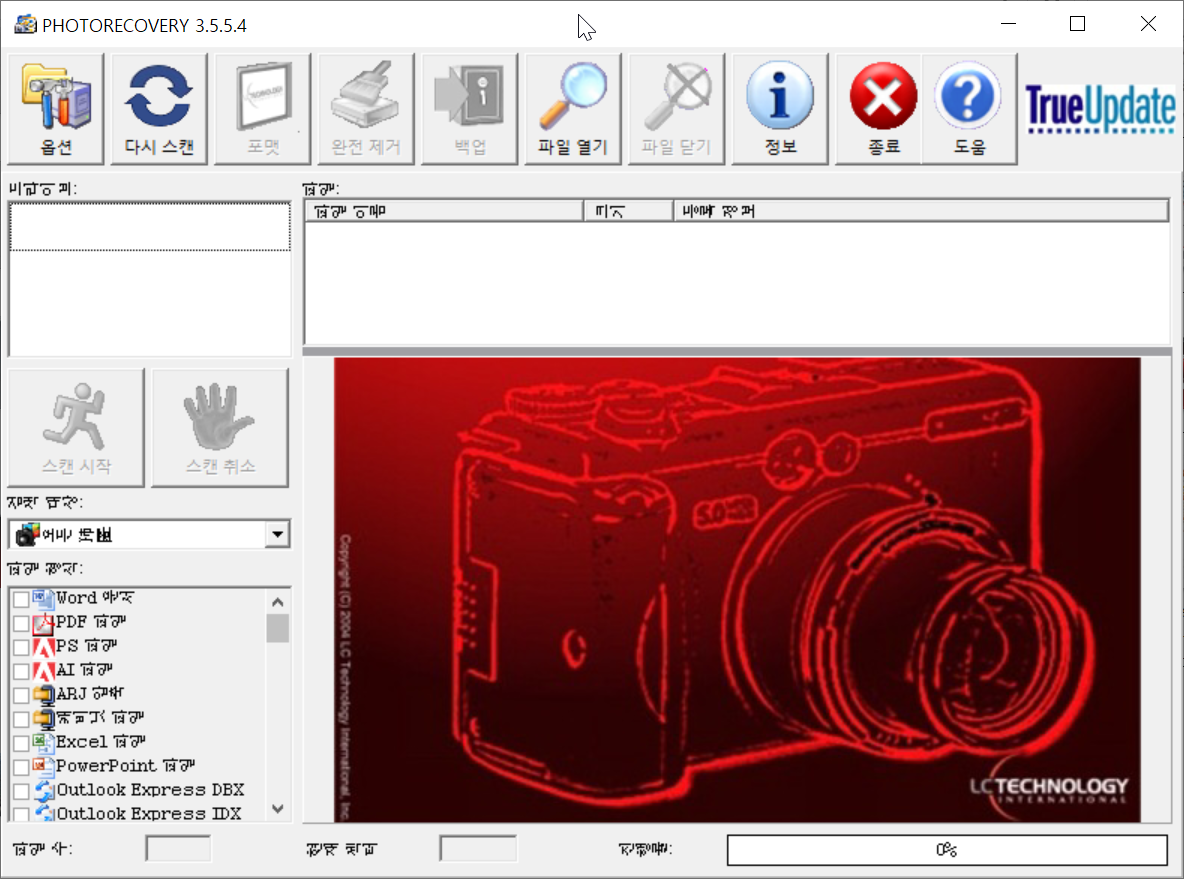1184x879 pixels.
Task: Click the Outlook Express IDX icon
Action: 44,813
